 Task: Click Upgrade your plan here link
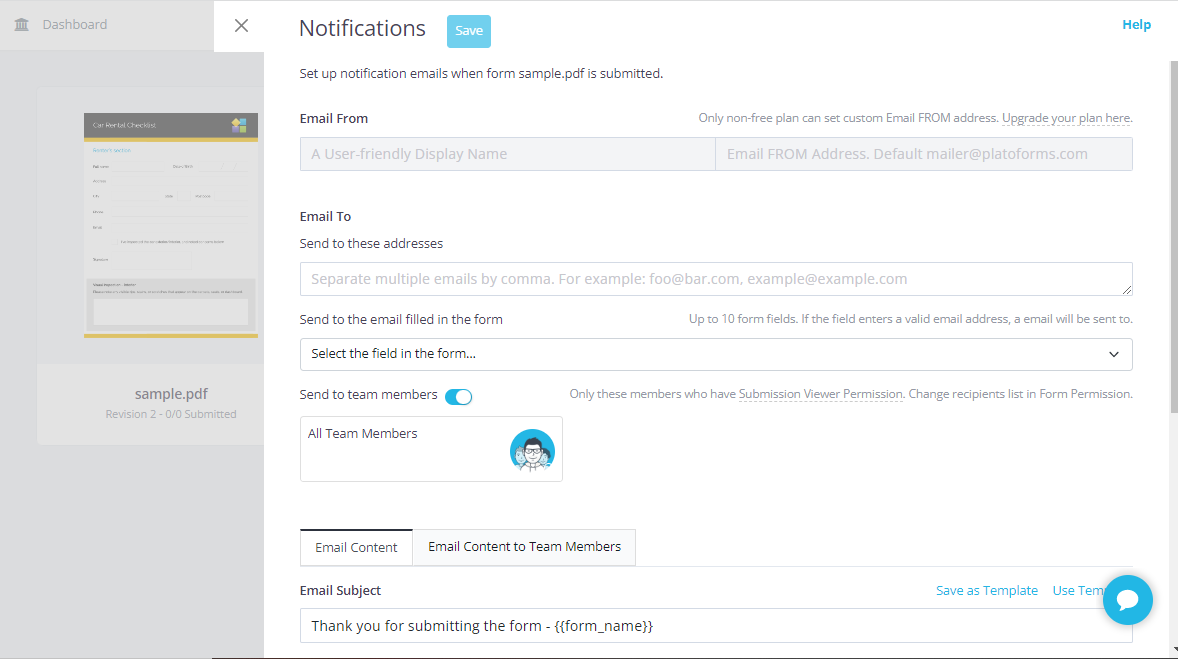click(1066, 118)
